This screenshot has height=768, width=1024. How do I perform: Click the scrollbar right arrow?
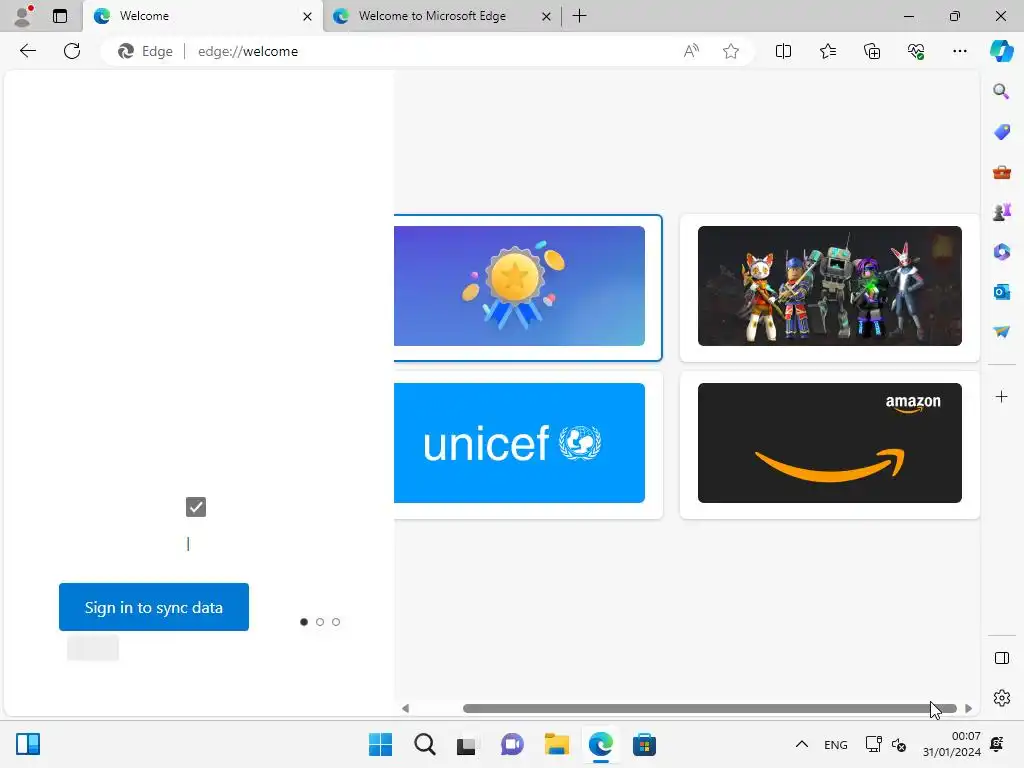[x=968, y=709]
